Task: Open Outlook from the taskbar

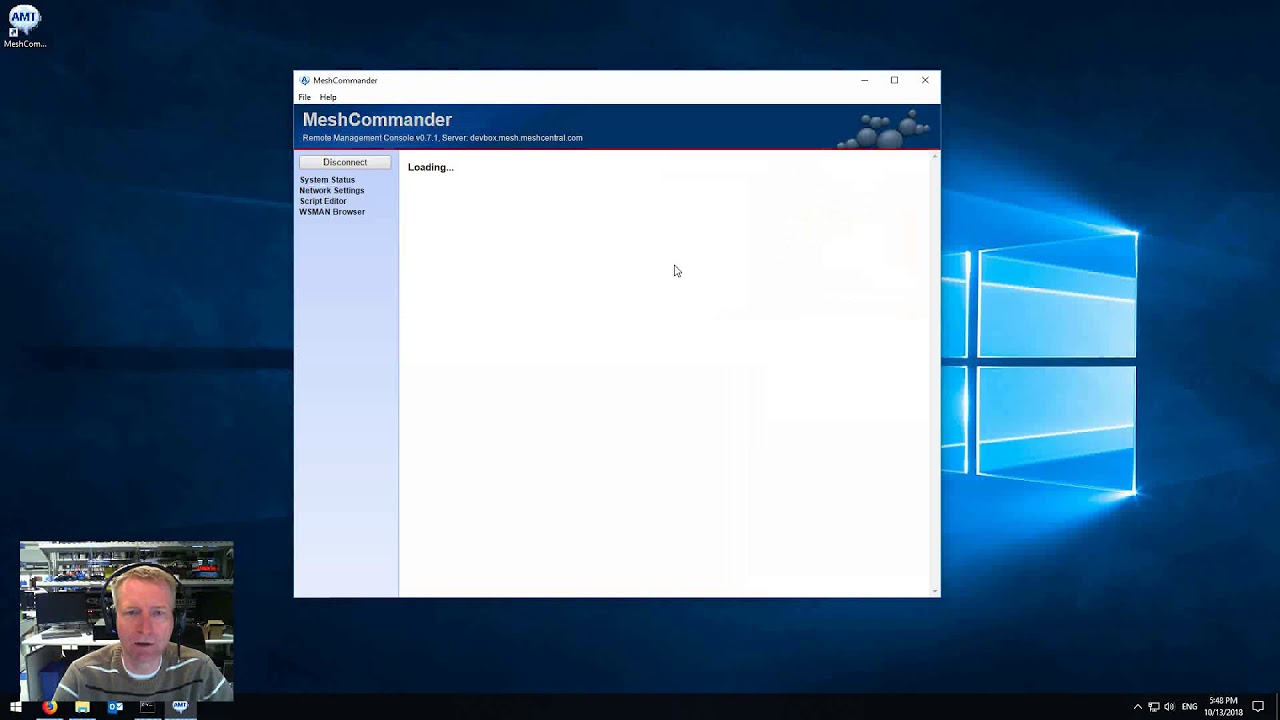Action: tap(115, 707)
